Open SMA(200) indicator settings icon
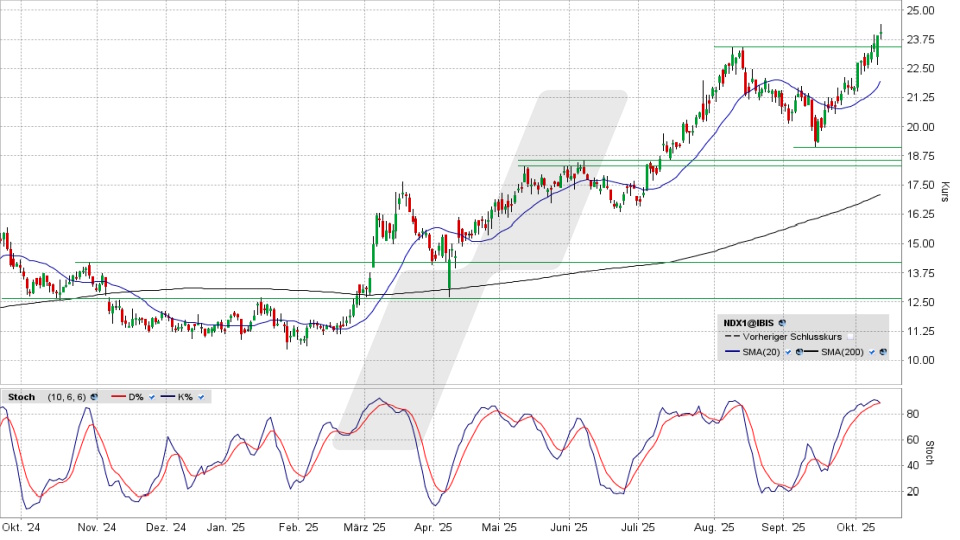Image resolution: width=960 pixels, height=540 pixels. click(882, 352)
